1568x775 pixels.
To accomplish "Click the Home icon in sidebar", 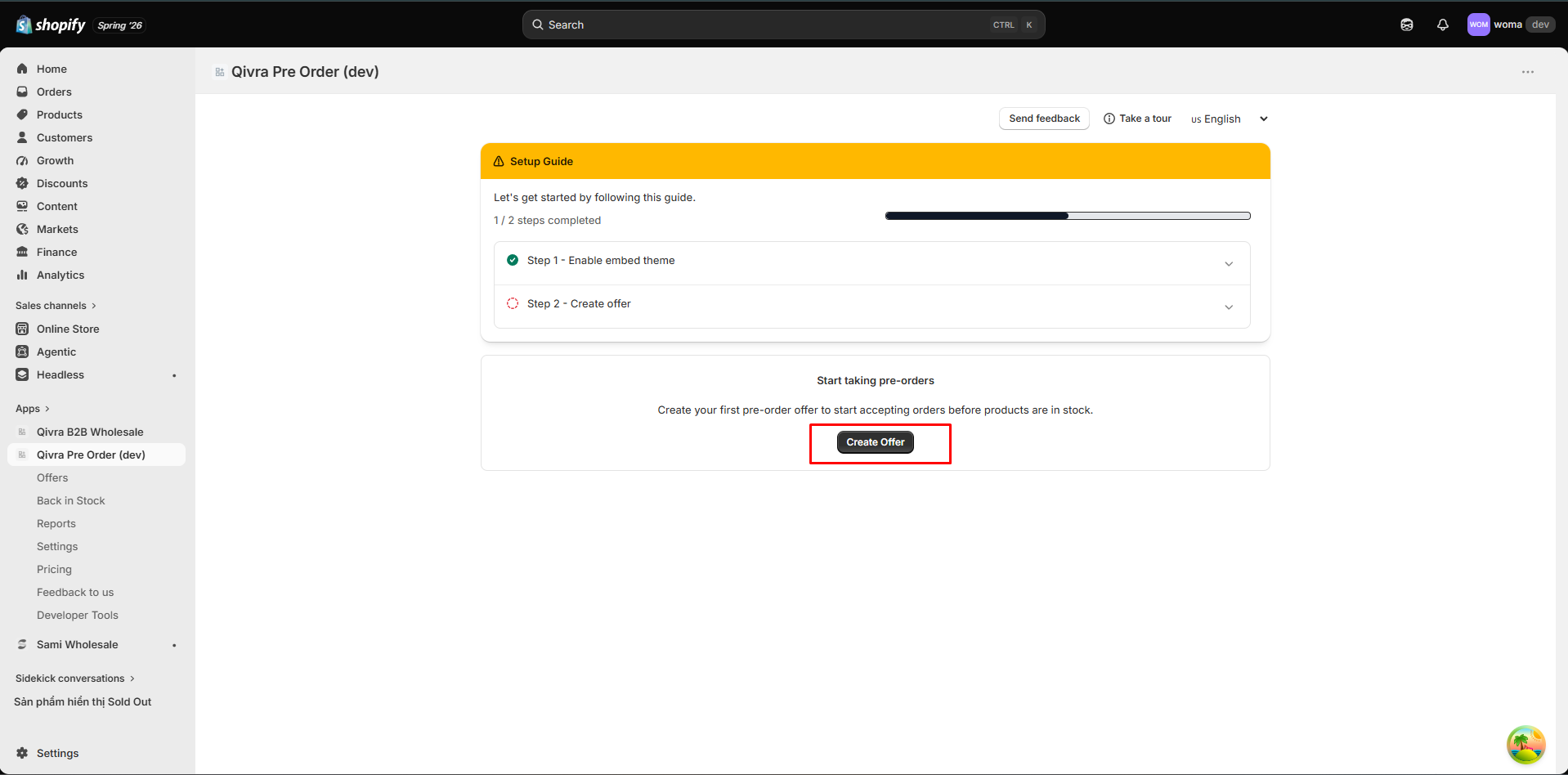I will click(x=22, y=69).
